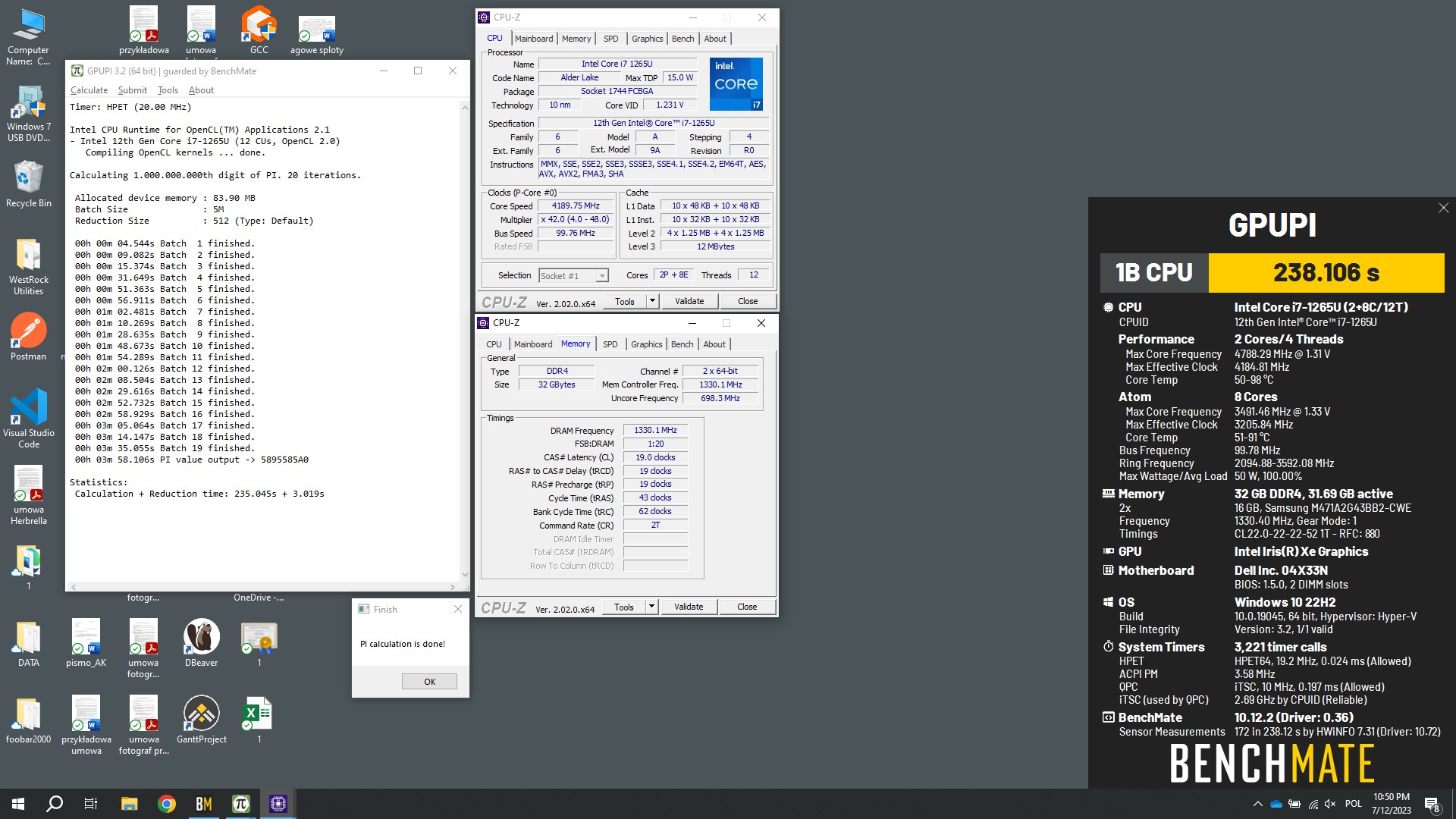
Task: Open Socket #1 selection dropdown
Action: [x=573, y=276]
